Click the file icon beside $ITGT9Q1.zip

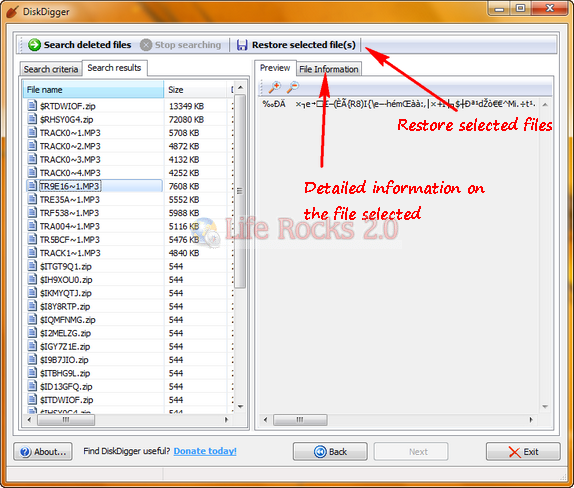[x=32, y=266]
